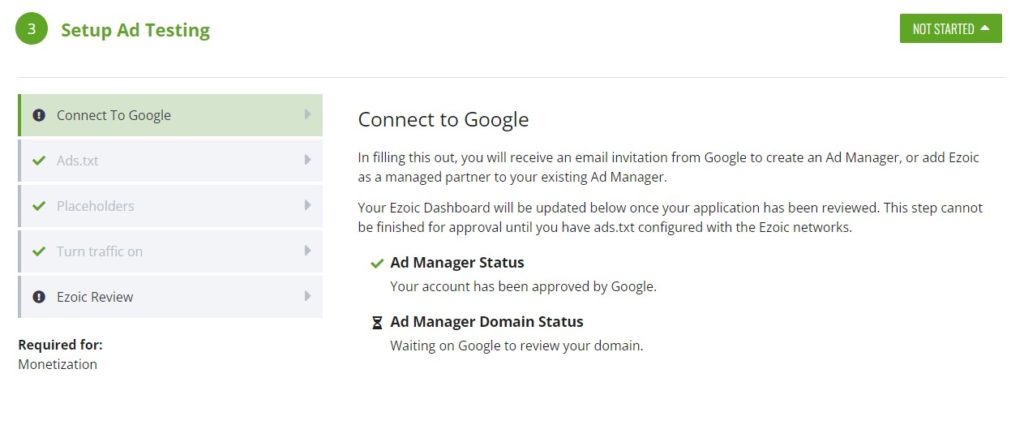Click the Connect to Google panel title
Viewport: 1024px width, 425px height.
coord(443,120)
